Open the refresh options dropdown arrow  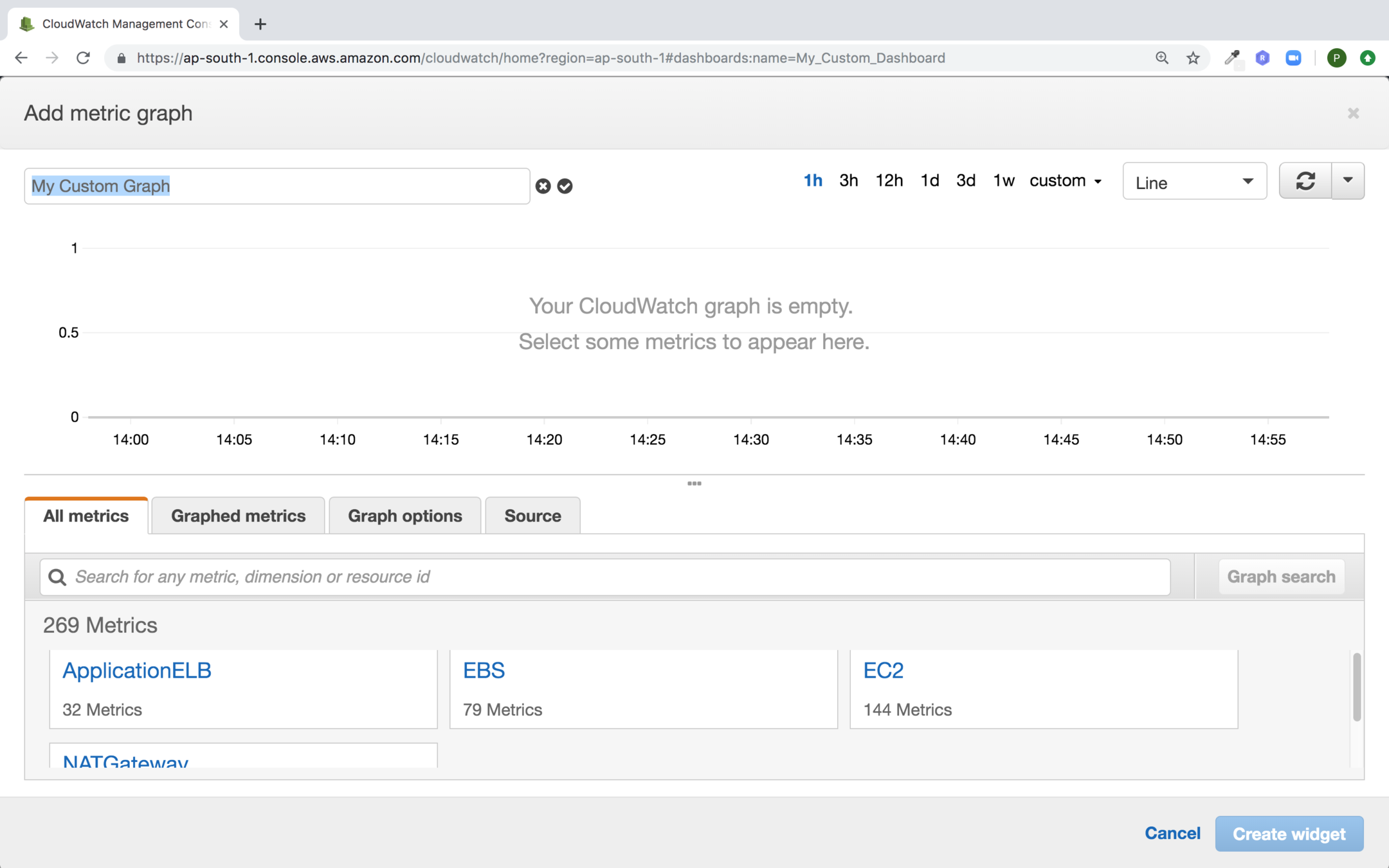(x=1348, y=181)
